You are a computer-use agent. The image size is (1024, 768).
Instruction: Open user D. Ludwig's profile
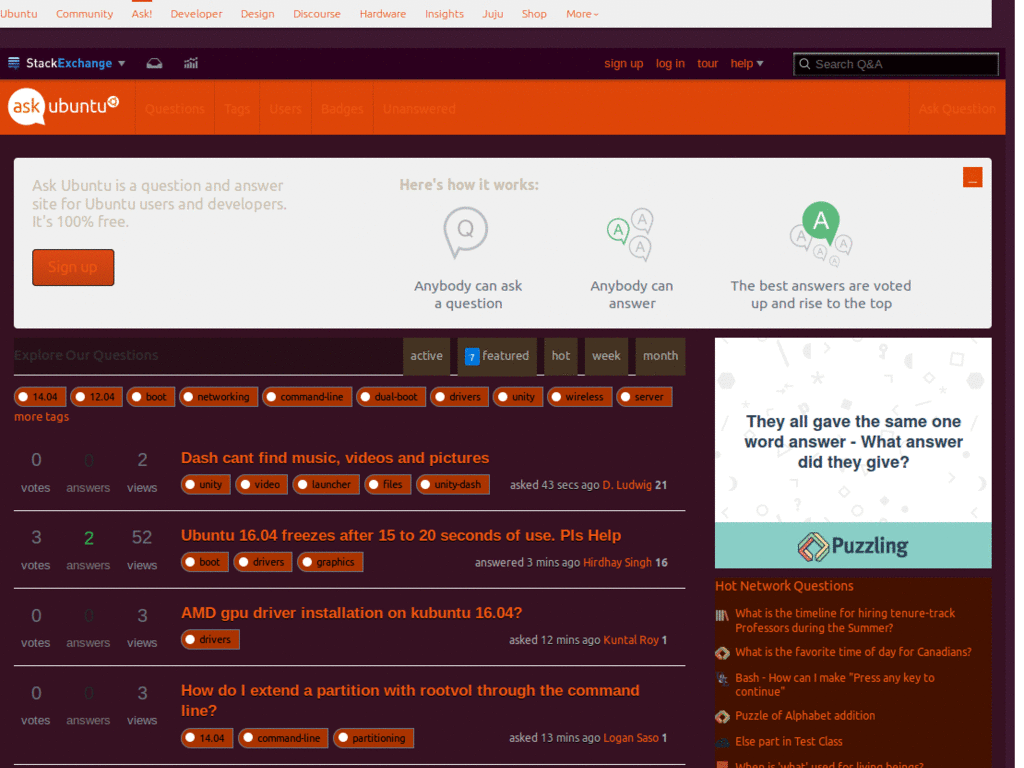tap(627, 485)
